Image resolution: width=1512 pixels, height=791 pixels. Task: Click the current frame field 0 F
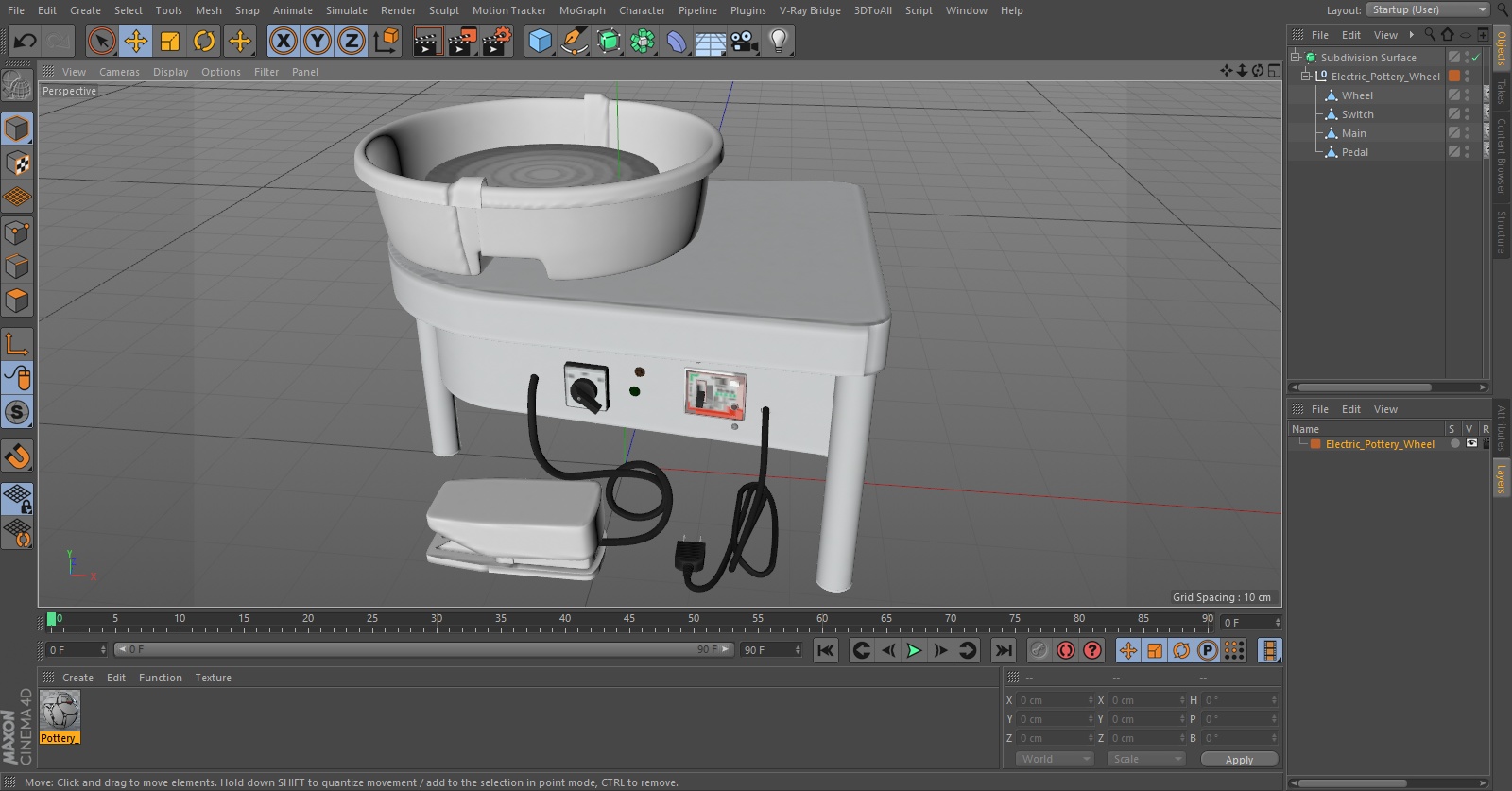(77, 650)
